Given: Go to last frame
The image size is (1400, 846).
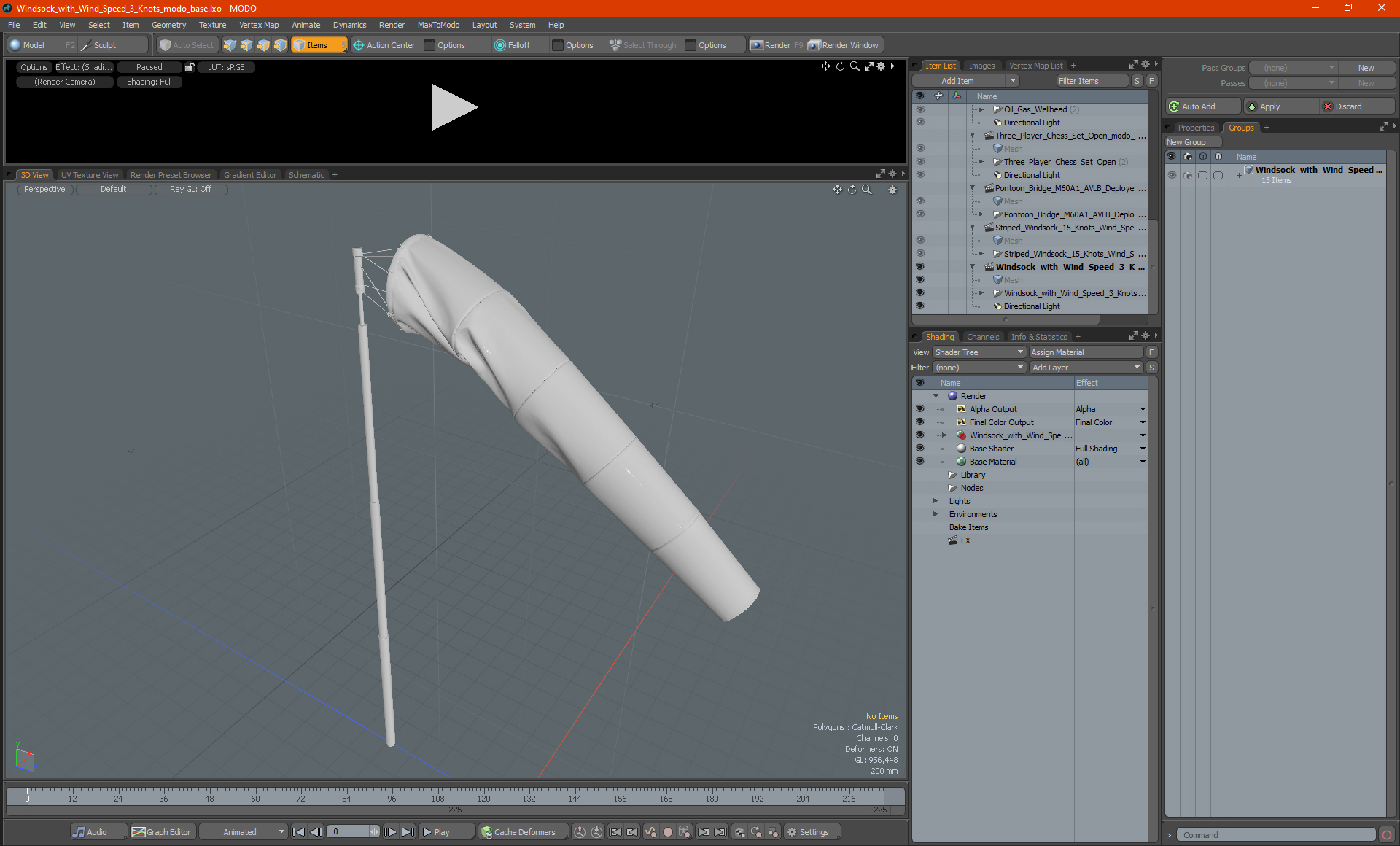Looking at the screenshot, I should point(408,832).
